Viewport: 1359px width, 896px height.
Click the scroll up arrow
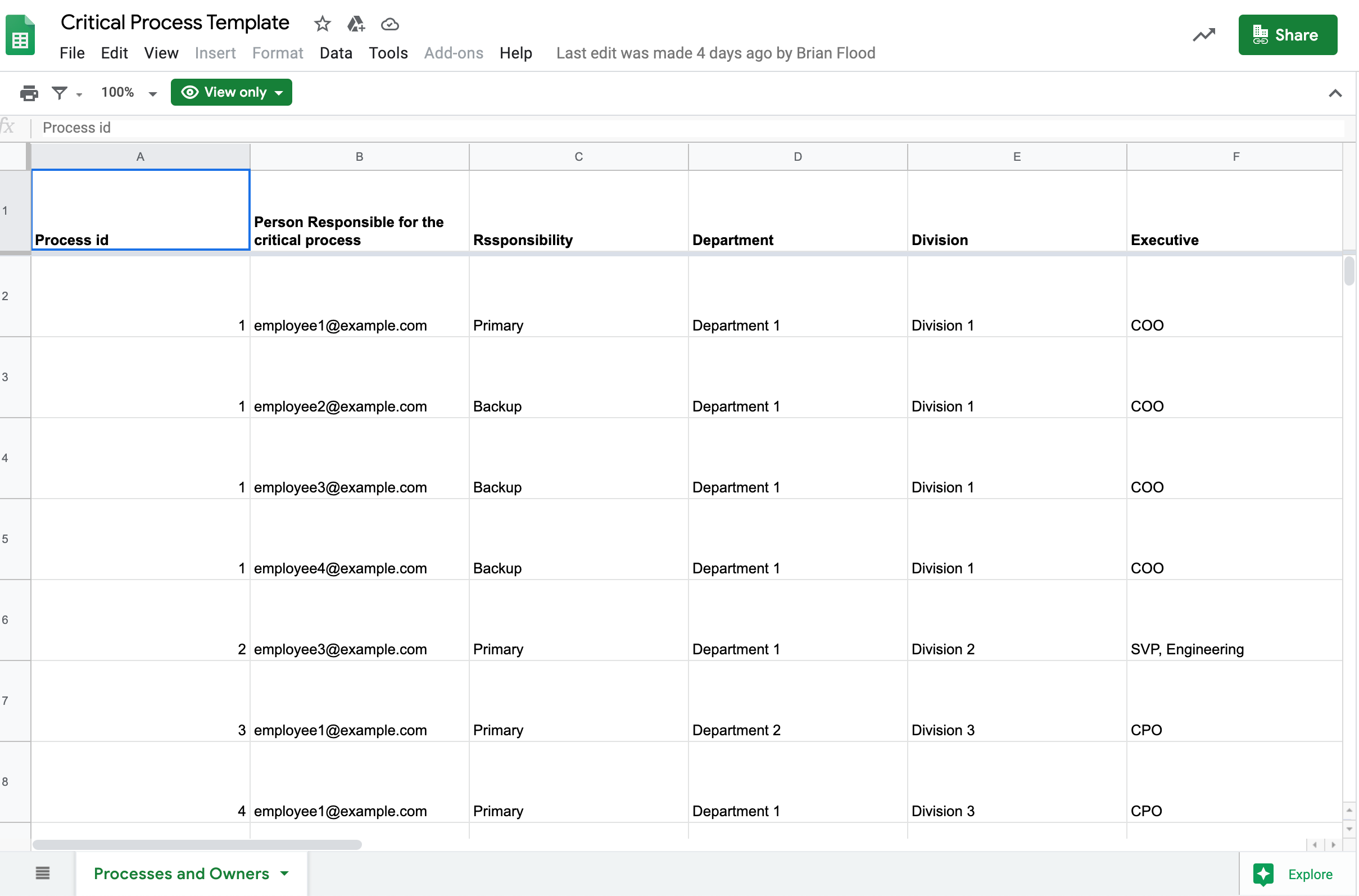[x=1349, y=811]
